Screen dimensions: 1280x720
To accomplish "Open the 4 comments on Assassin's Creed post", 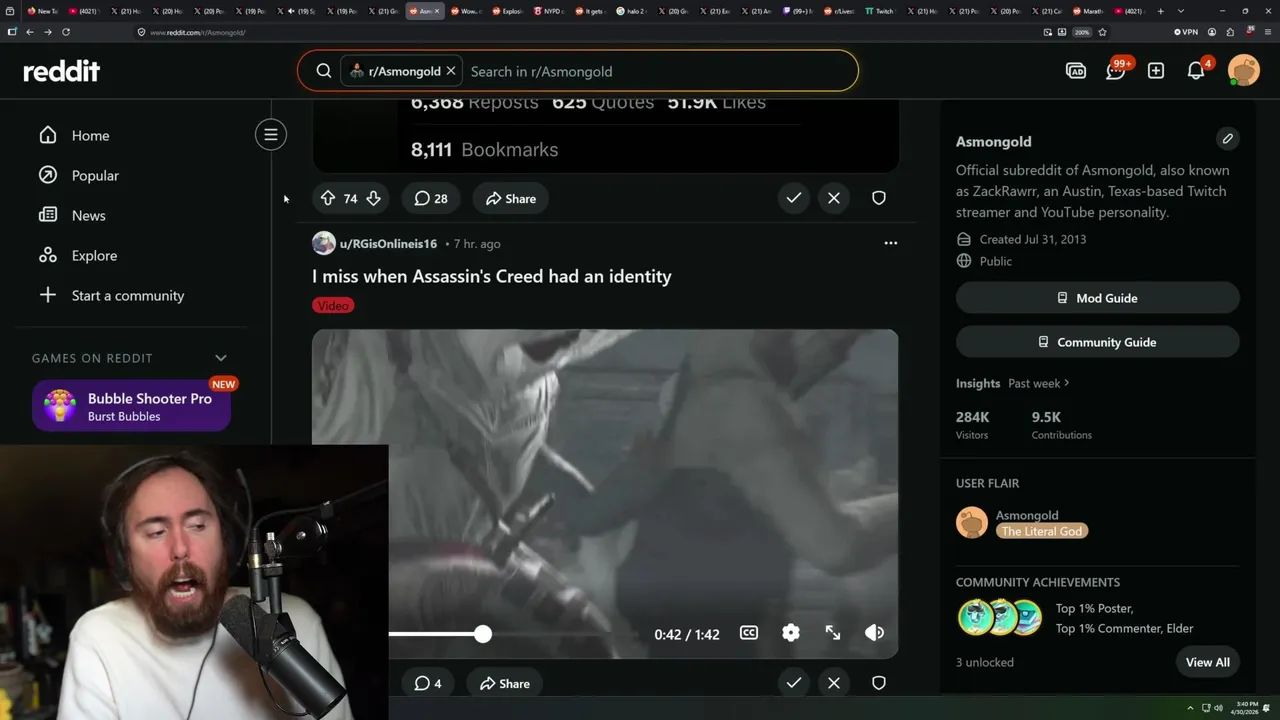I will pyautogui.click(x=428, y=683).
